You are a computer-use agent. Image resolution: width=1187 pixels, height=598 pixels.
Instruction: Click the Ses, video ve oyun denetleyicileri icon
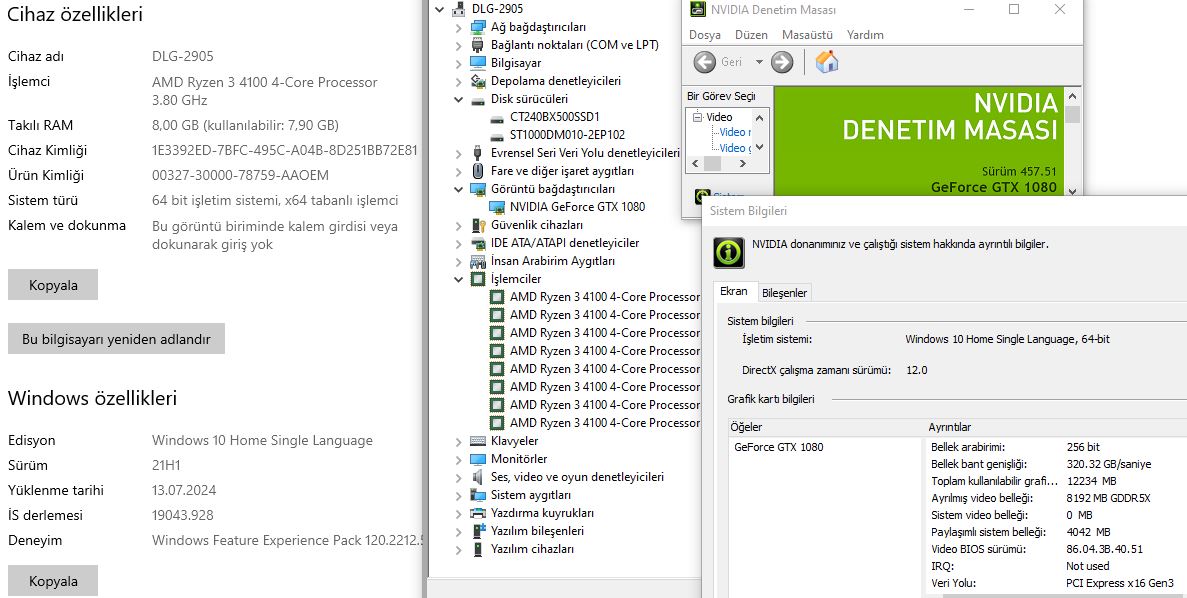pos(478,477)
